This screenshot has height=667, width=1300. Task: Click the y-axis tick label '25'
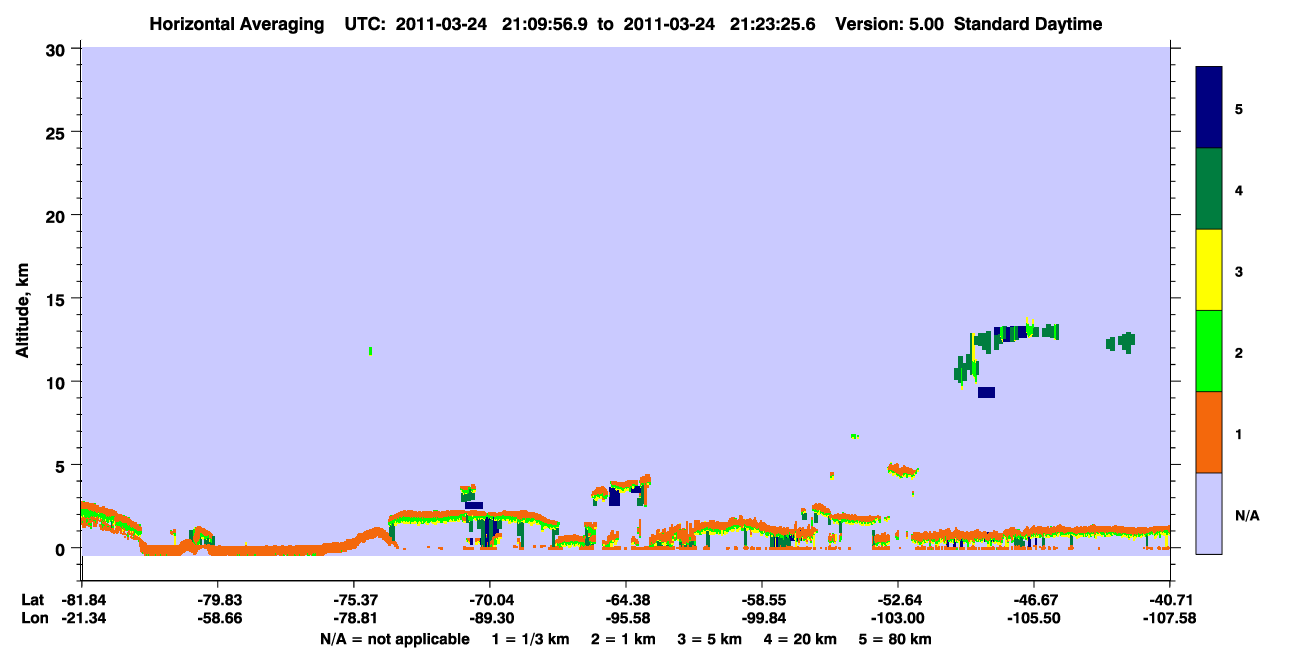pyautogui.click(x=58, y=132)
